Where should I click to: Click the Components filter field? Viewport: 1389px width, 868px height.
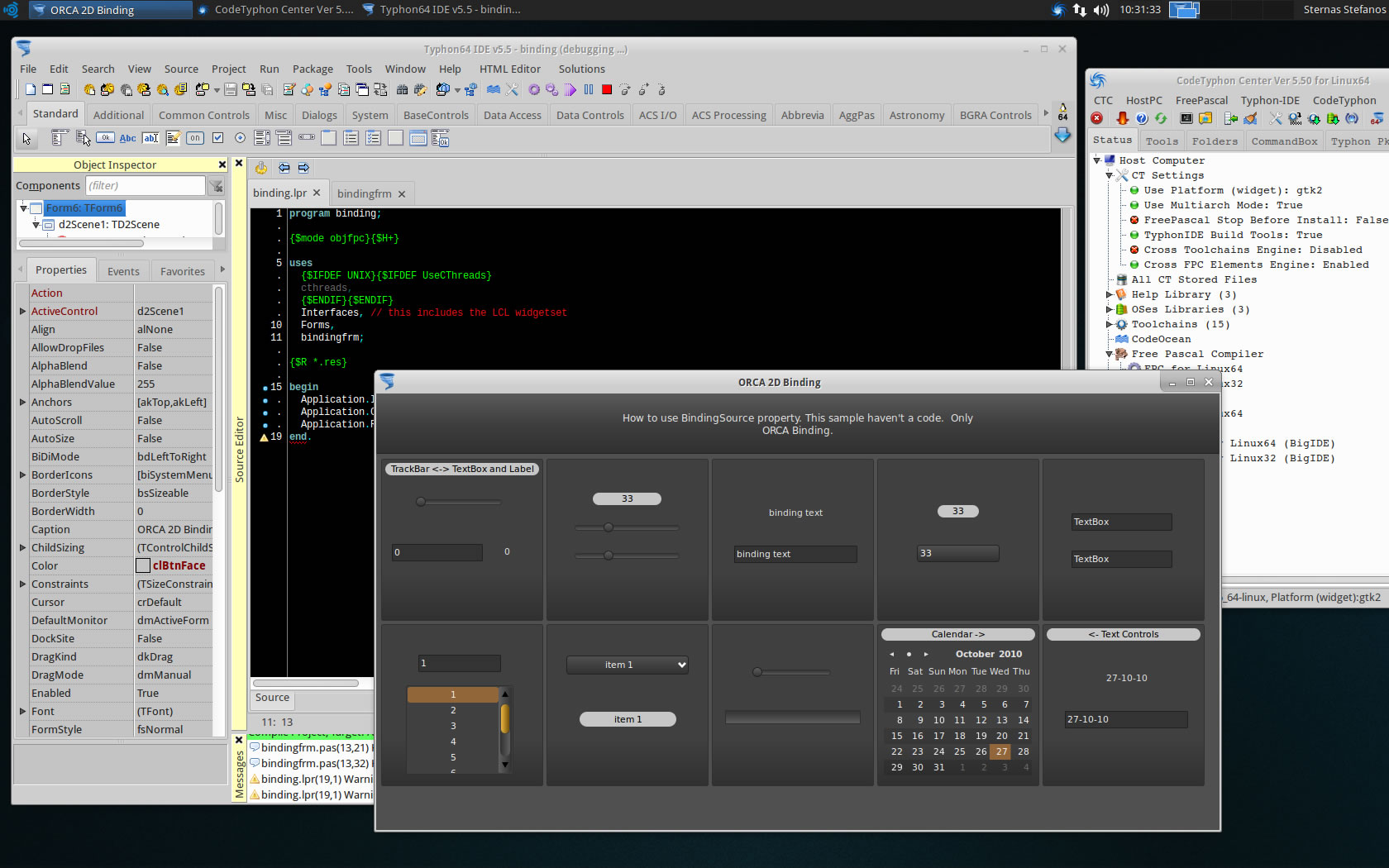point(146,185)
